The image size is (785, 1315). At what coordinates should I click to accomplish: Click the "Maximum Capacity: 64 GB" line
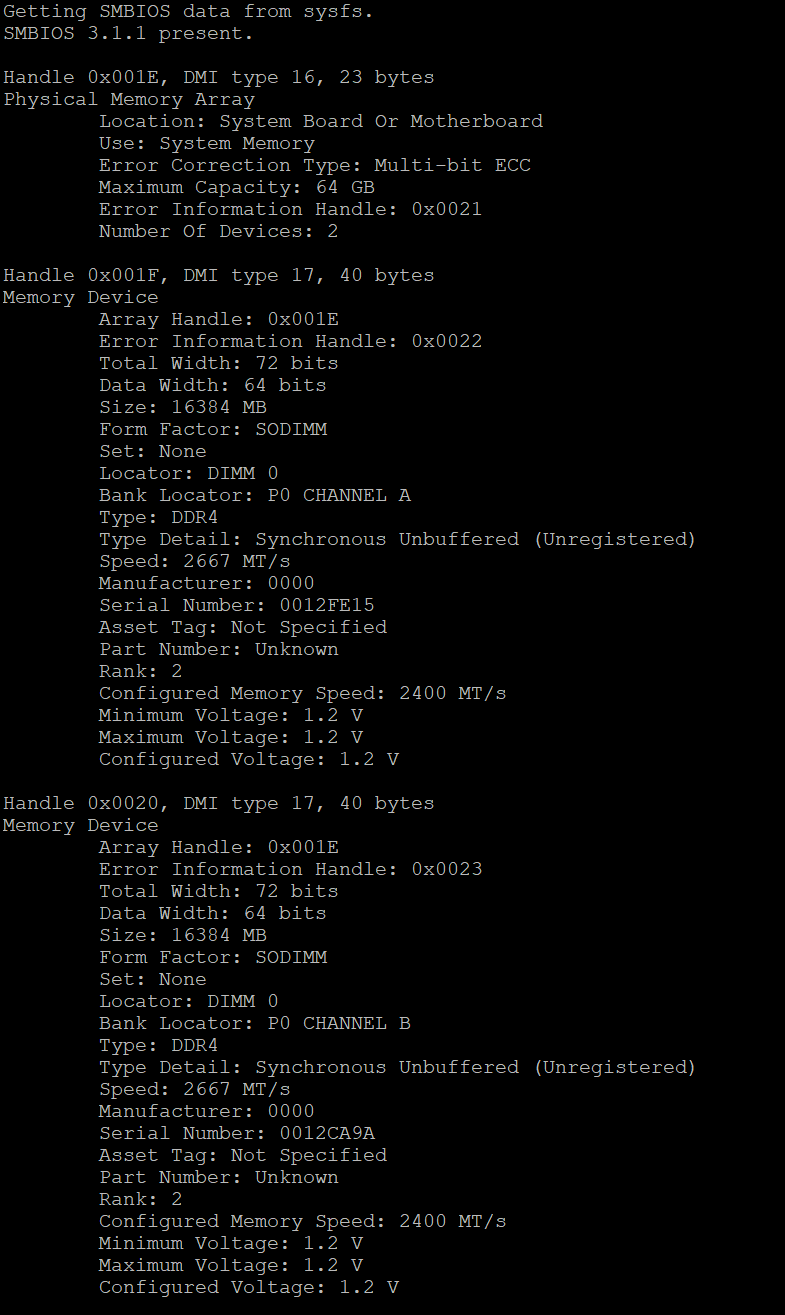(x=236, y=187)
